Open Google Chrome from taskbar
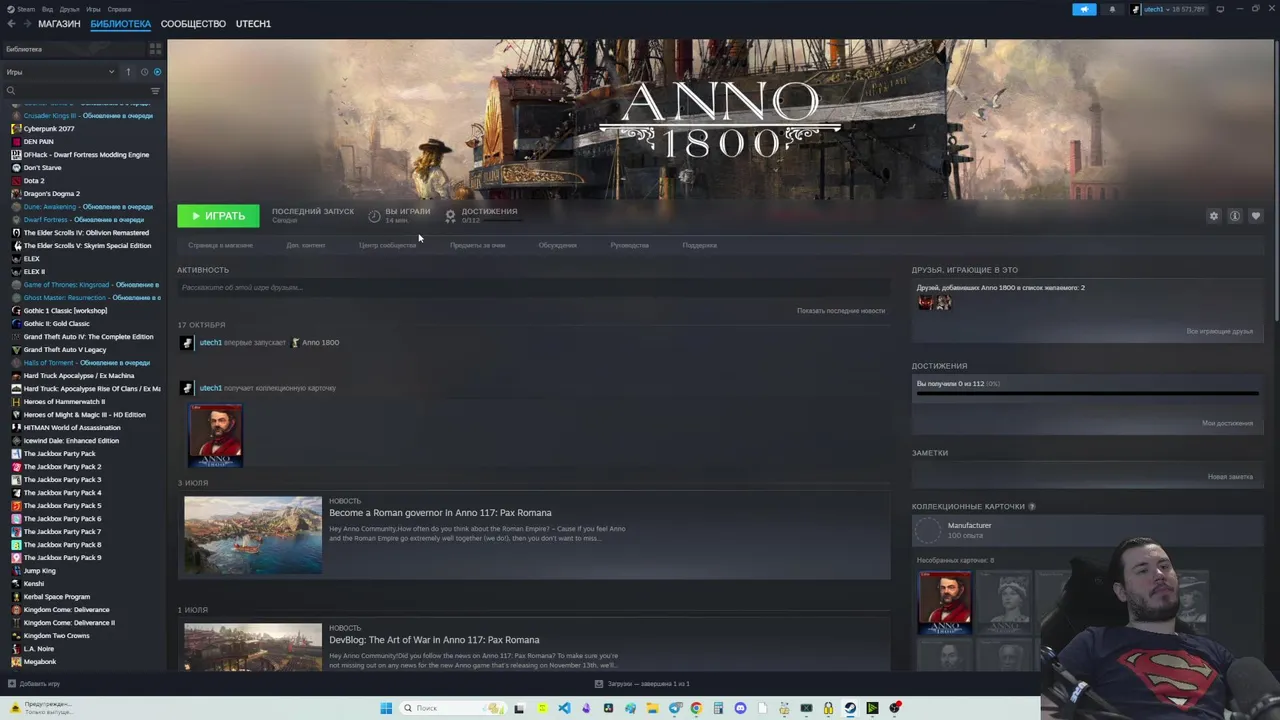Screen dimensions: 1280x720 (697, 708)
